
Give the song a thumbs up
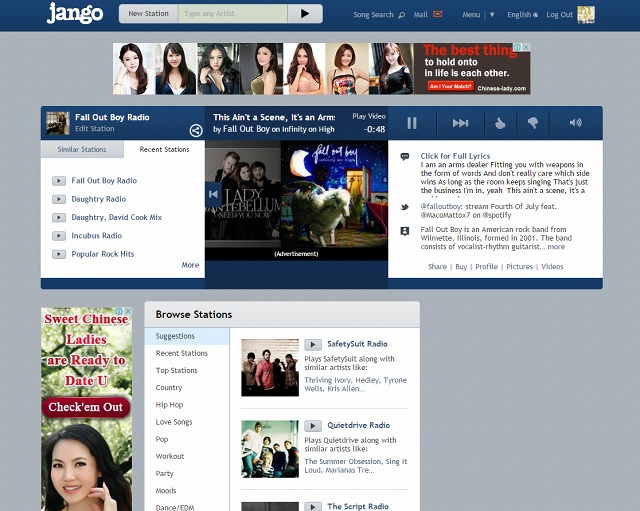click(x=500, y=123)
